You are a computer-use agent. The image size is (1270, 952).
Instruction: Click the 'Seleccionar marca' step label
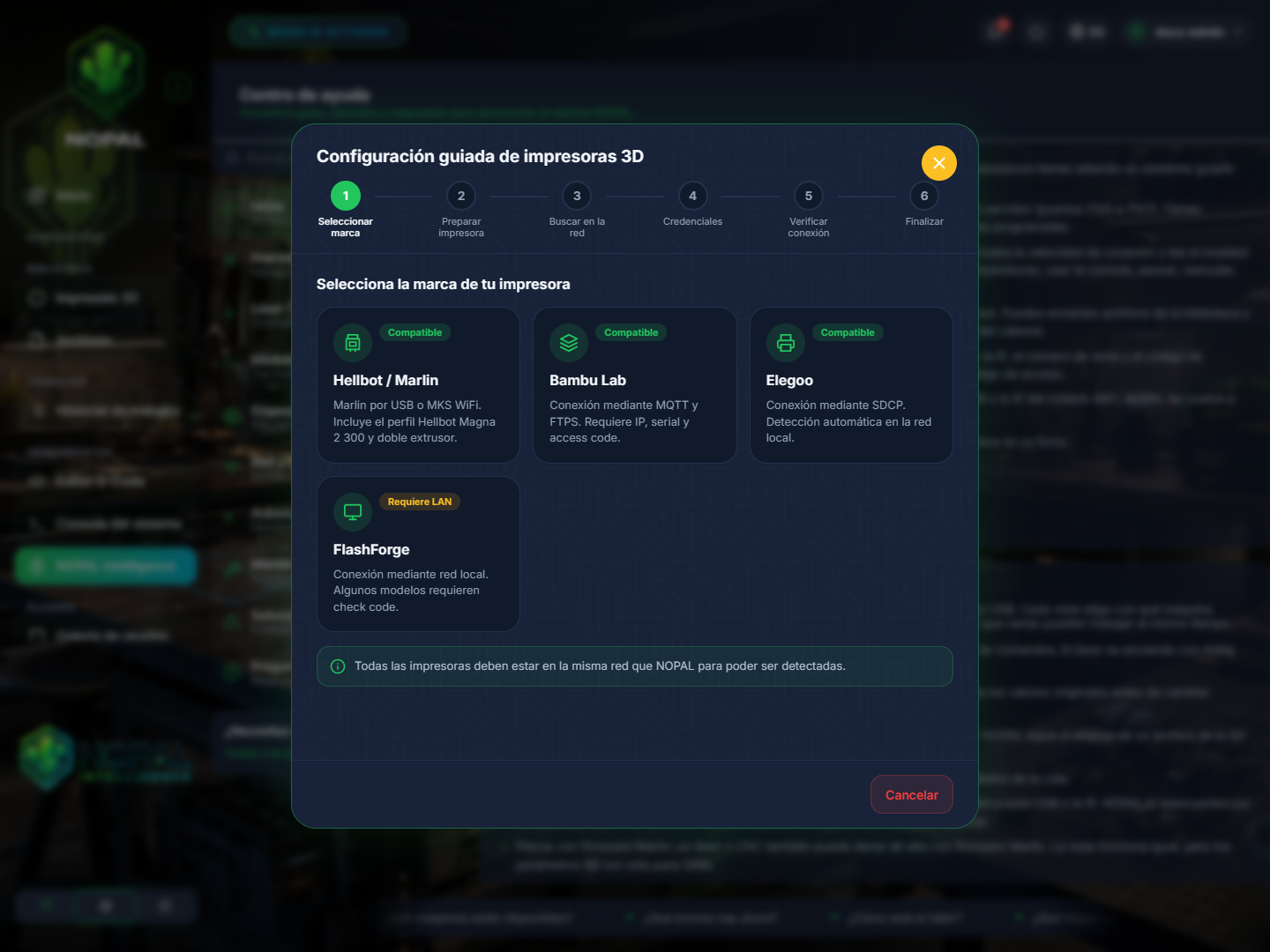[346, 227]
